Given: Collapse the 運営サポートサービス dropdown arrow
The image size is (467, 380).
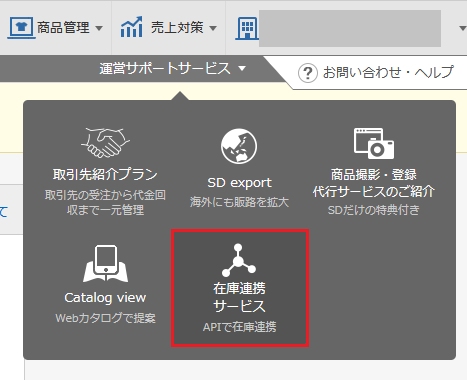Looking at the screenshot, I should 242,69.
